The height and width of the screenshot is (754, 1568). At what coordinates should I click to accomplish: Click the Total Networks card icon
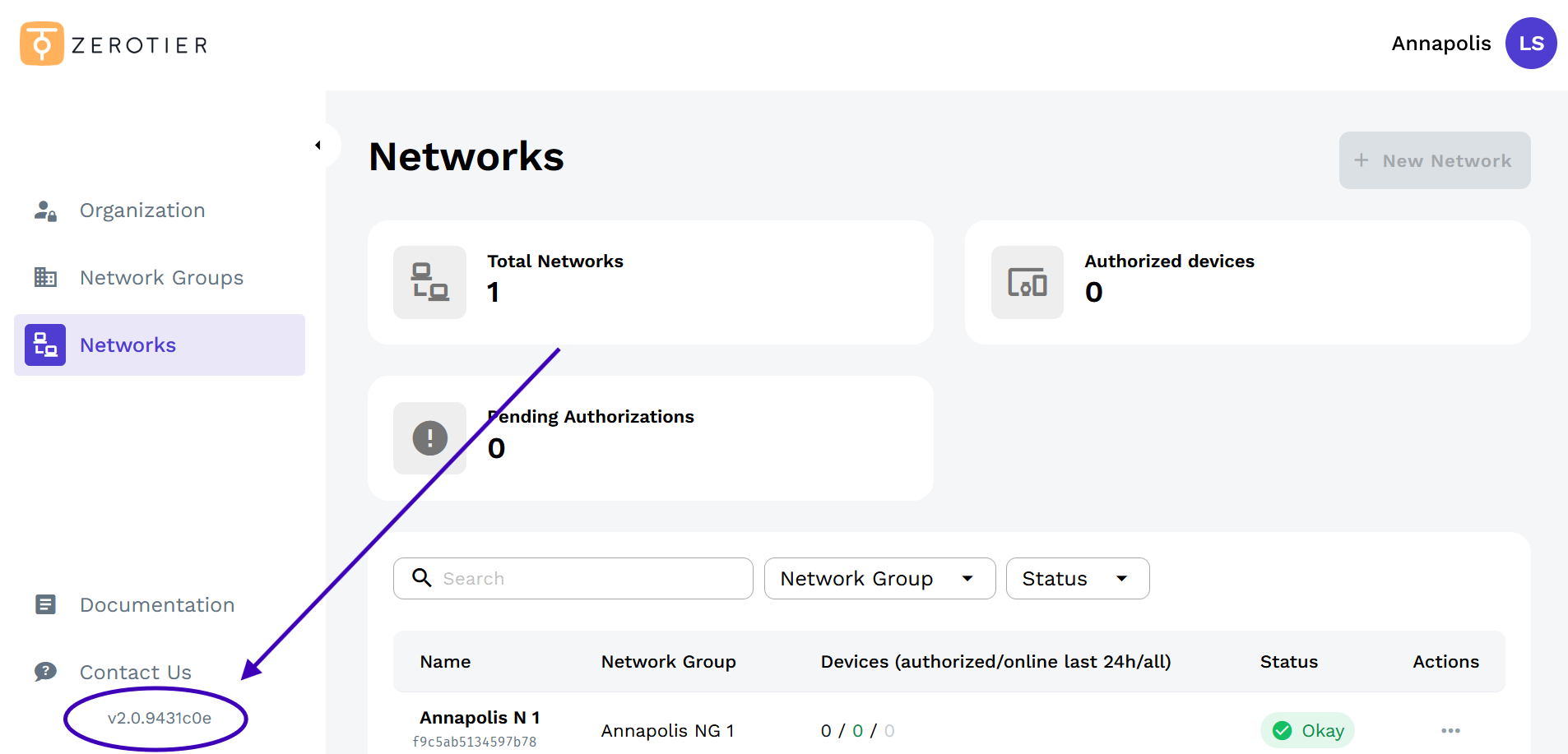pos(429,282)
